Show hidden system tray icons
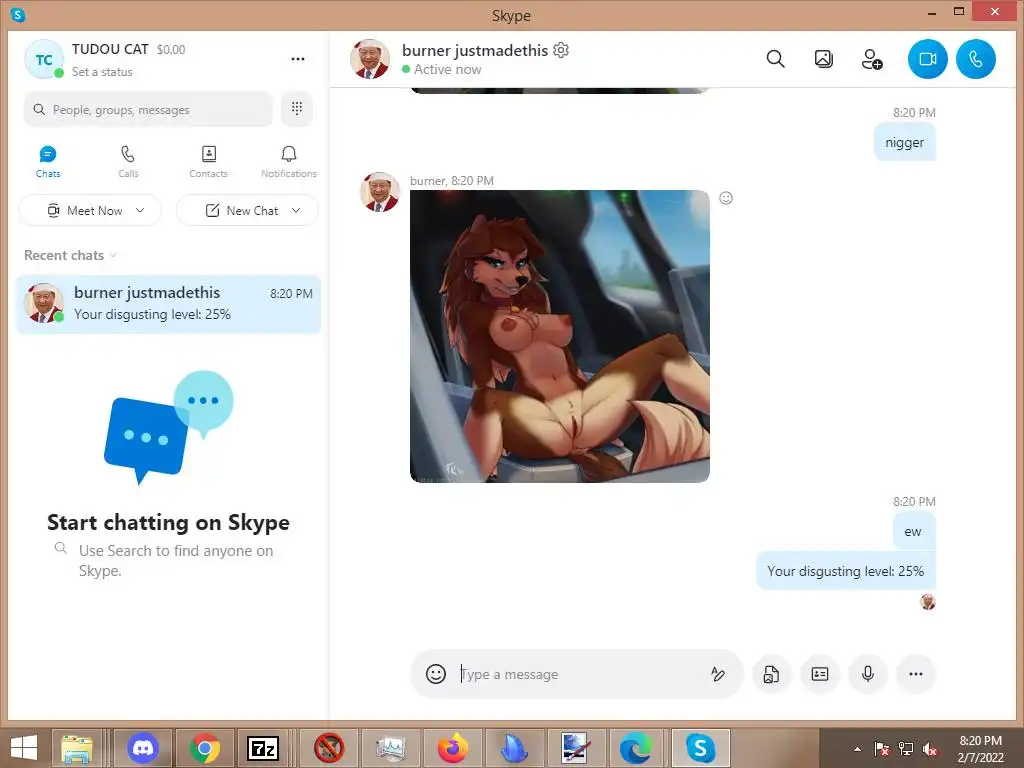This screenshot has width=1024, height=768. click(x=857, y=749)
